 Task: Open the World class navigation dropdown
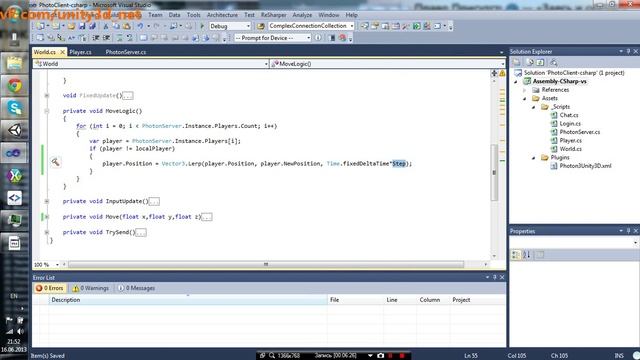click(266, 64)
